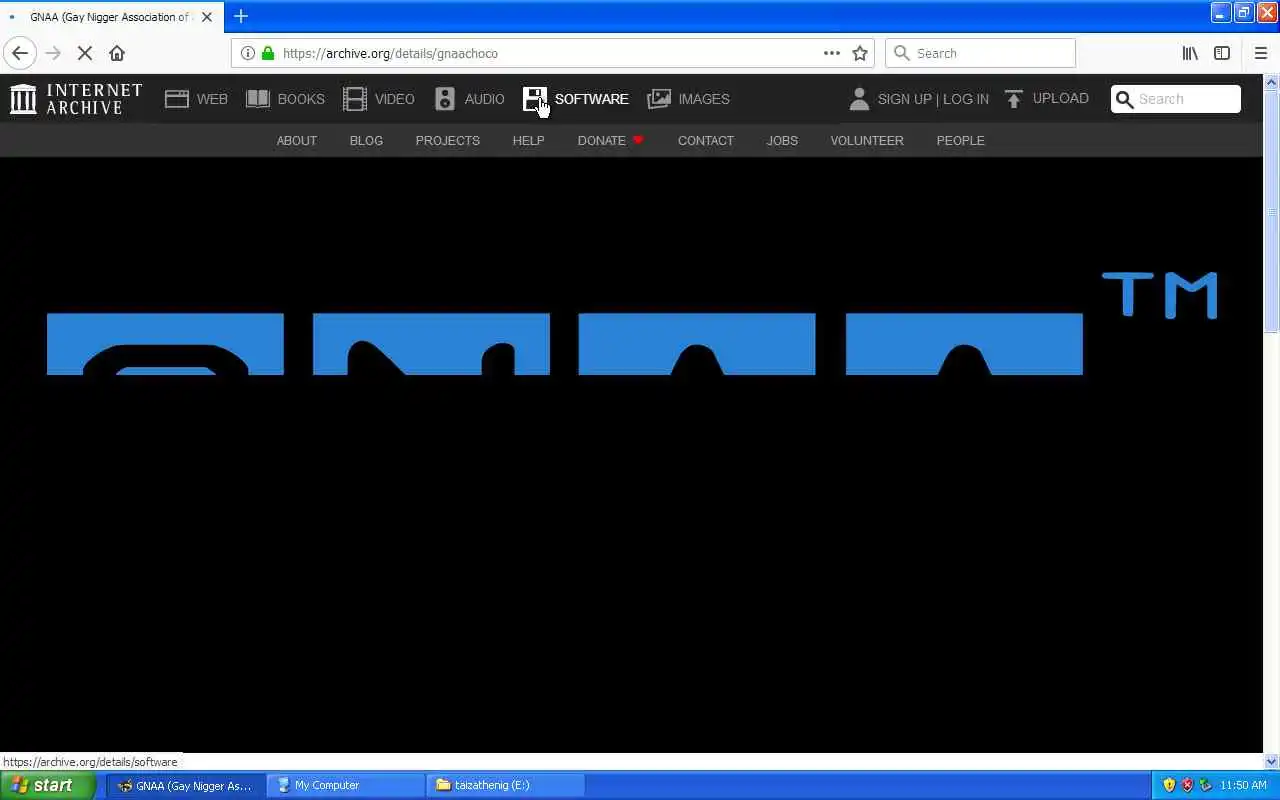The height and width of the screenshot is (800, 1280).
Task: Click the Safely Remove Hardware tray icon
Action: point(1205,785)
